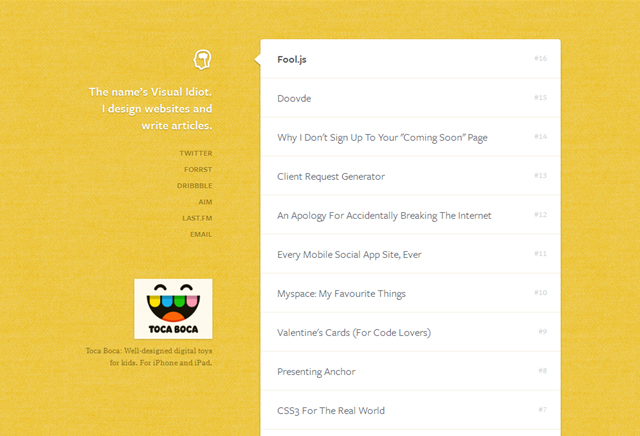The image size is (640, 436).
Task: Select the AIM contact link
Action: [205, 202]
